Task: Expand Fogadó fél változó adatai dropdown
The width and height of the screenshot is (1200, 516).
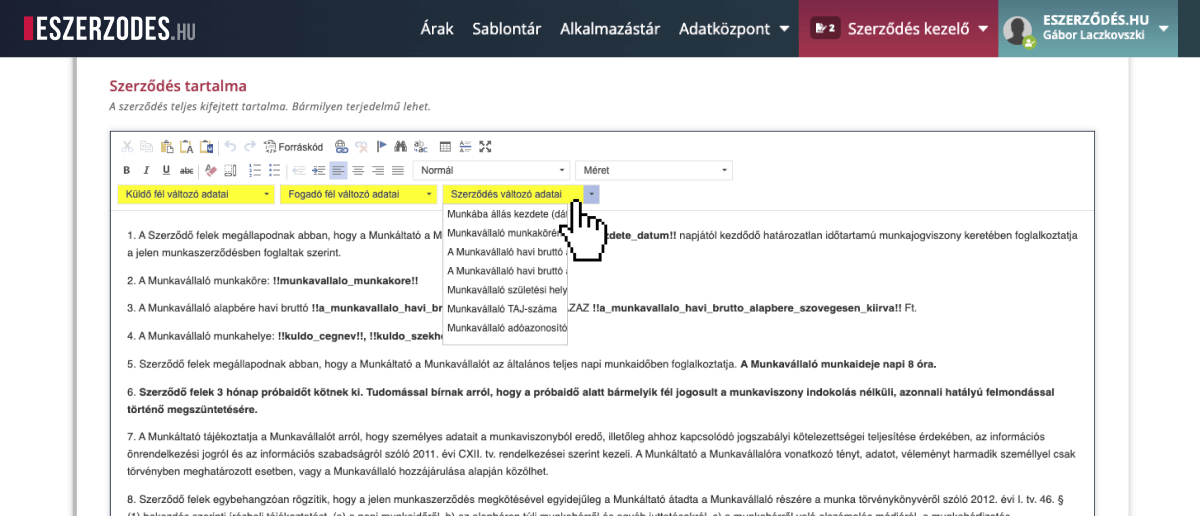Action: point(358,194)
